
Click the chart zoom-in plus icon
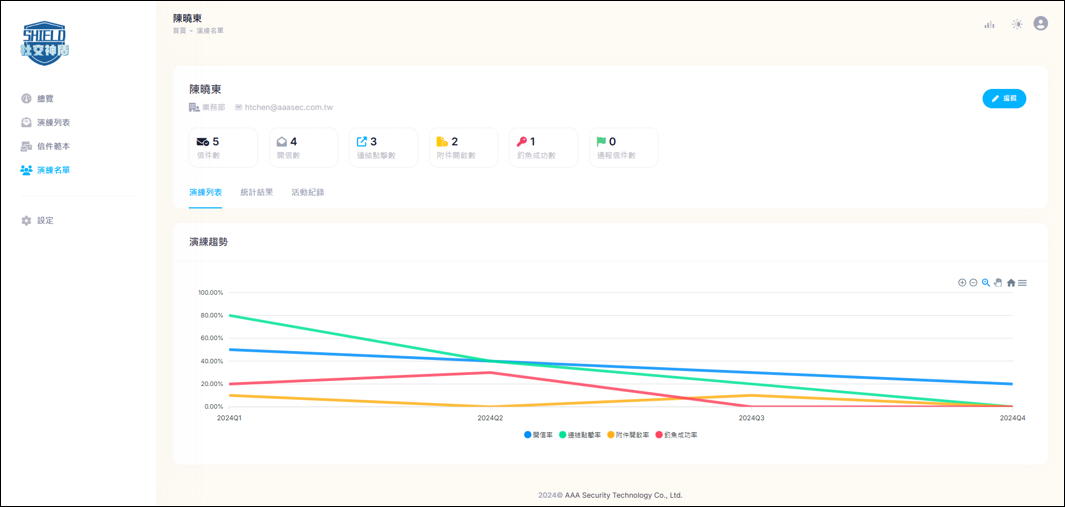[x=962, y=283]
